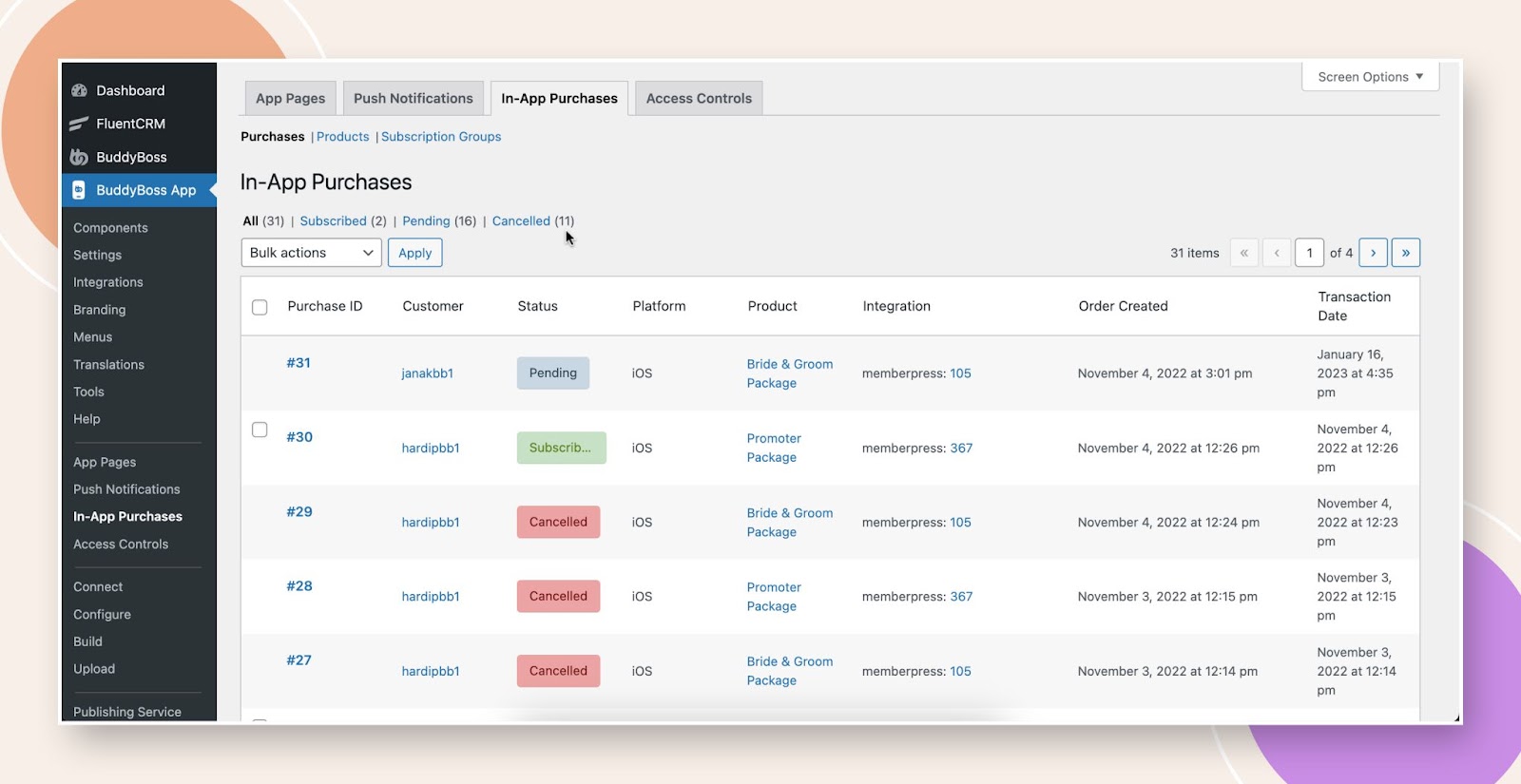This screenshot has height=784, width=1521.
Task: Open Translations in the sidebar menu
Action: click(x=108, y=365)
